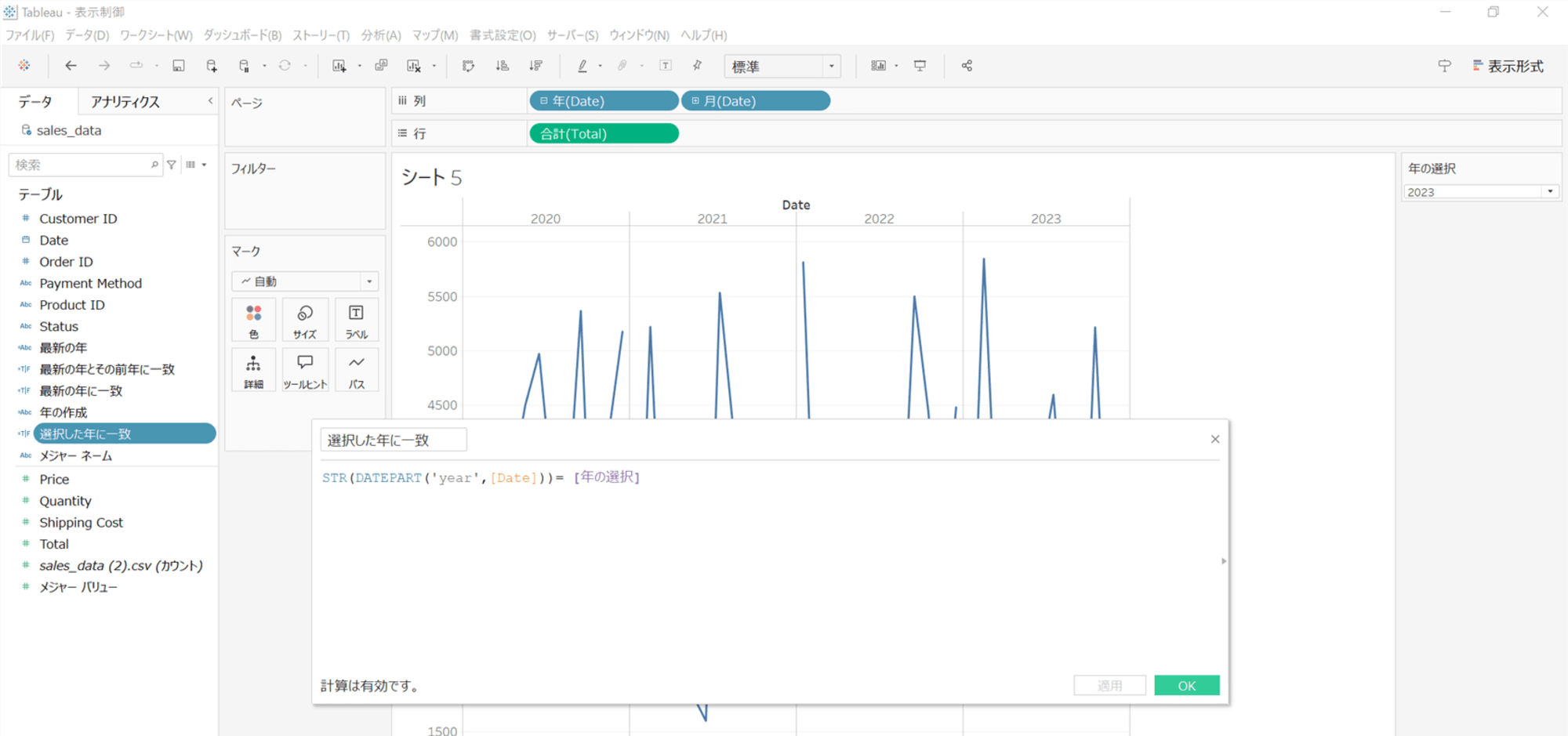
Task: Open the ワークシート(W) menu
Action: pyautogui.click(x=156, y=35)
